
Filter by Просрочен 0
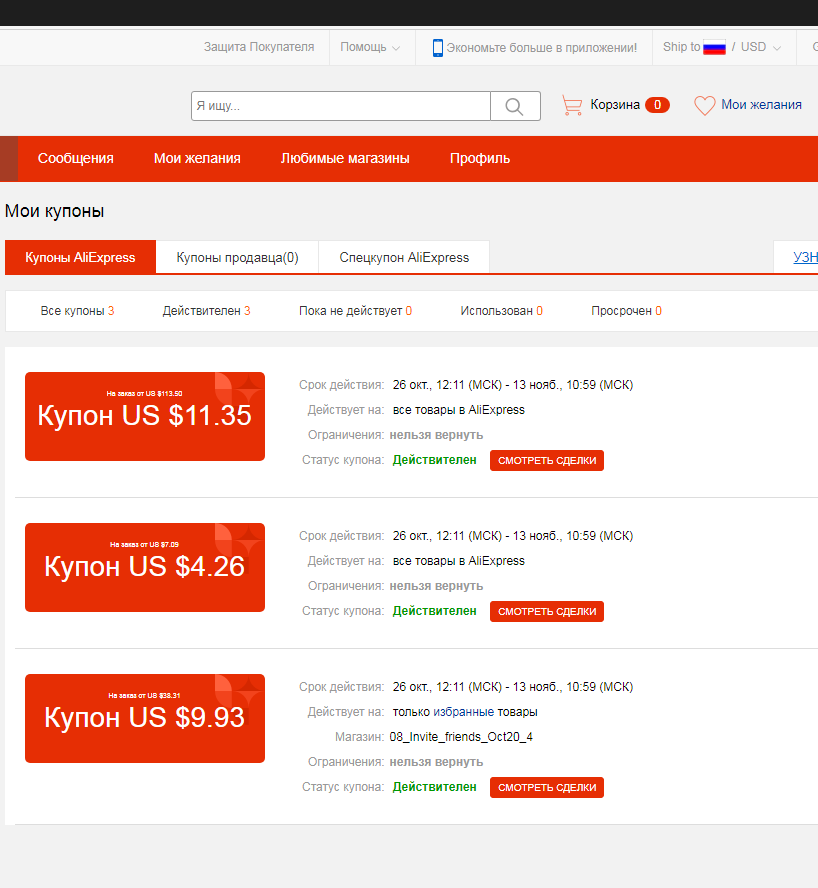pos(626,311)
